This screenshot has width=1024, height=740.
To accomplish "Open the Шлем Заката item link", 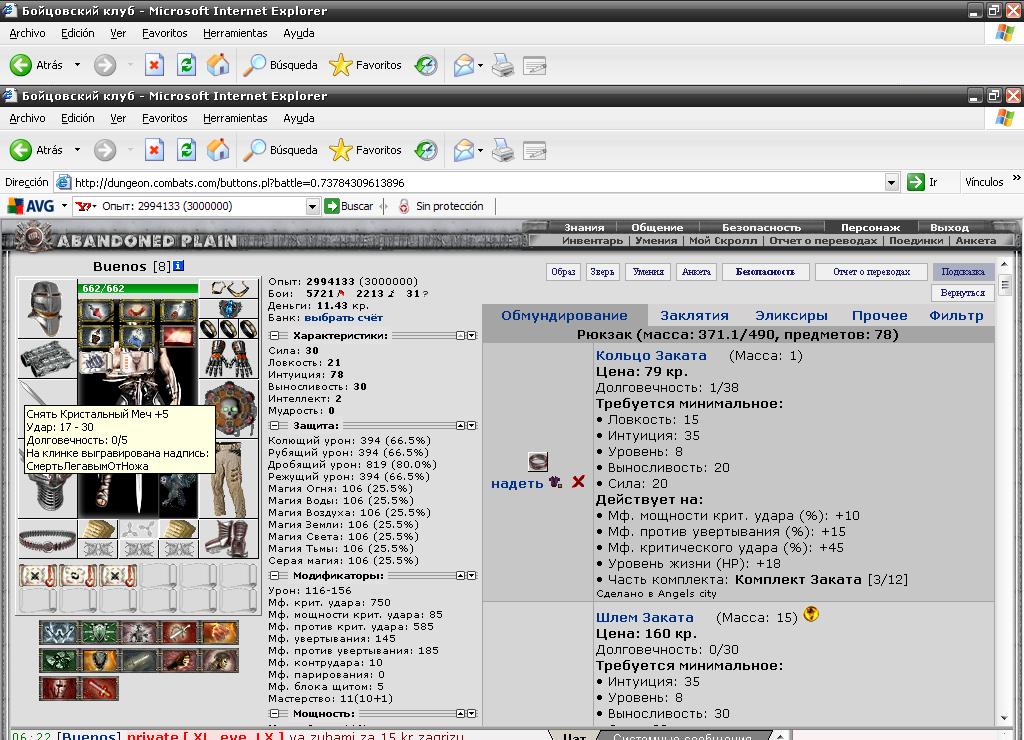I will (645, 617).
